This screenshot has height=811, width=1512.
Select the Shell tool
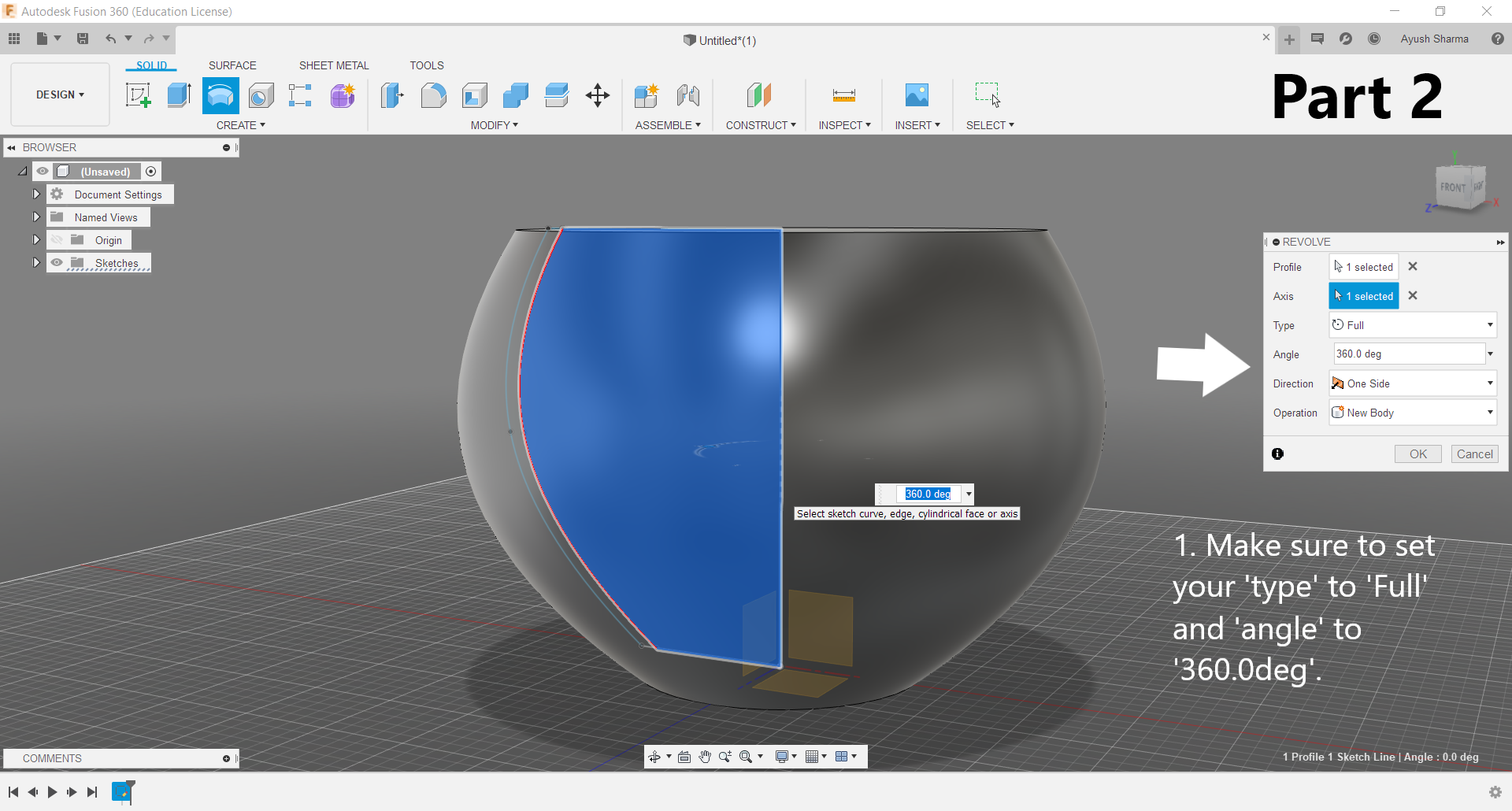(x=474, y=95)
